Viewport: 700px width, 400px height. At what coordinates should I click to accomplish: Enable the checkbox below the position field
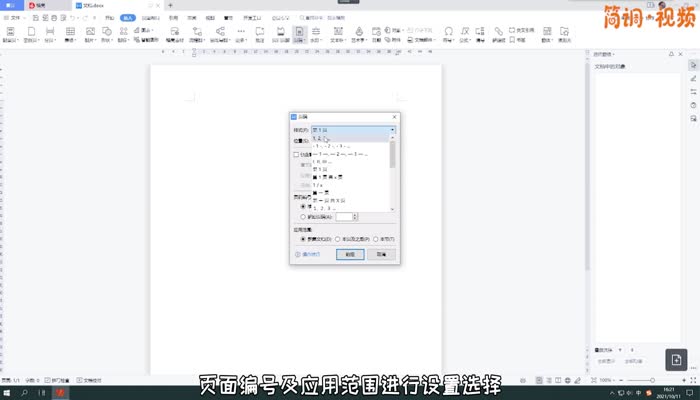296,155
